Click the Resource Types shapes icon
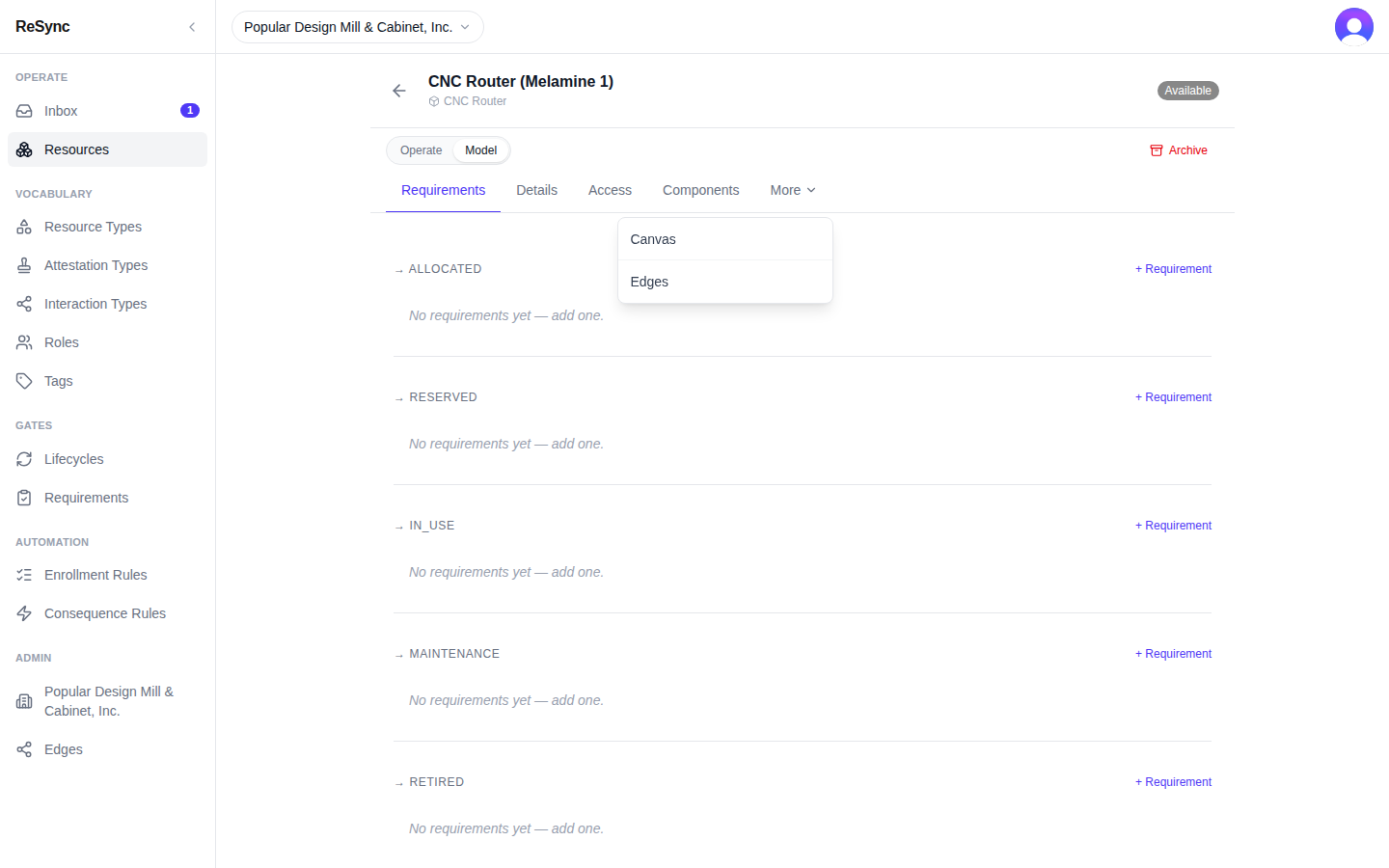 [24, 227]
